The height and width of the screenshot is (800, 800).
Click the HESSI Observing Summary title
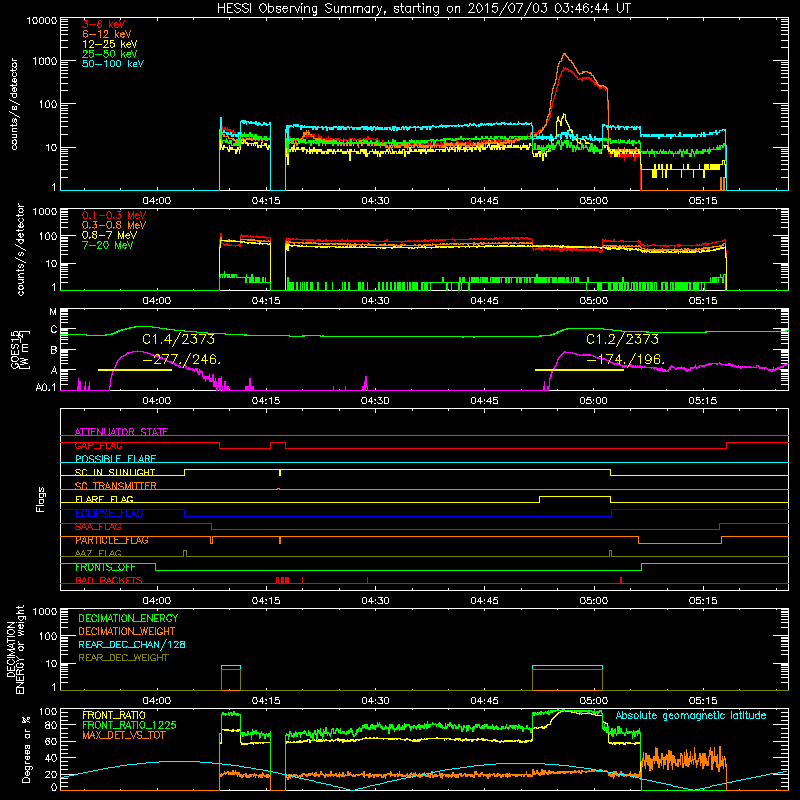pyautogui.click(x=423, y=9)
